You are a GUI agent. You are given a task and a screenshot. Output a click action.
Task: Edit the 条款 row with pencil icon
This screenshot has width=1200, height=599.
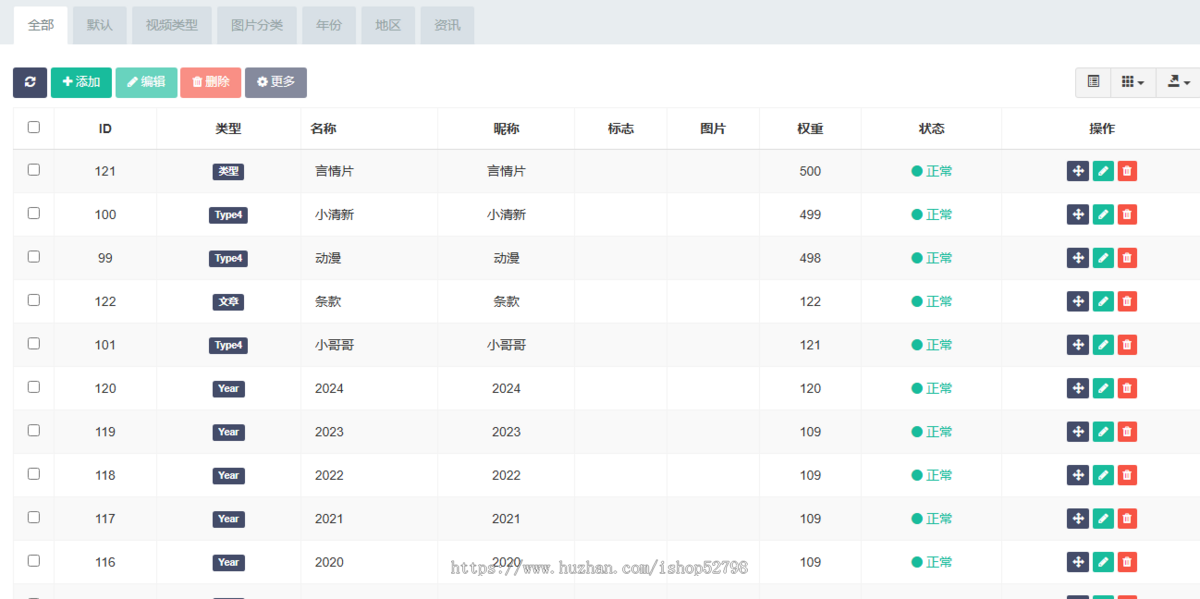point(1103,301)
